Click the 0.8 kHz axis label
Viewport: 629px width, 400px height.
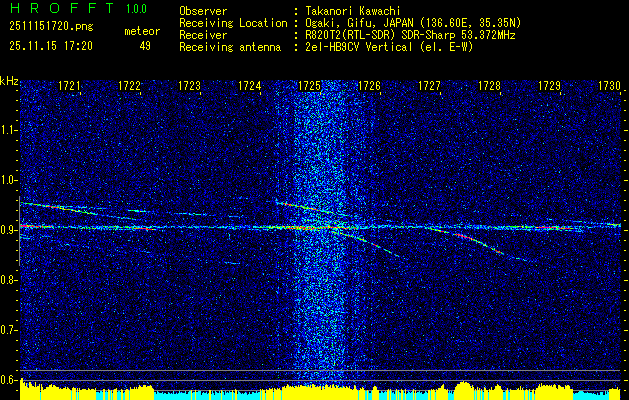coord(8,280)
